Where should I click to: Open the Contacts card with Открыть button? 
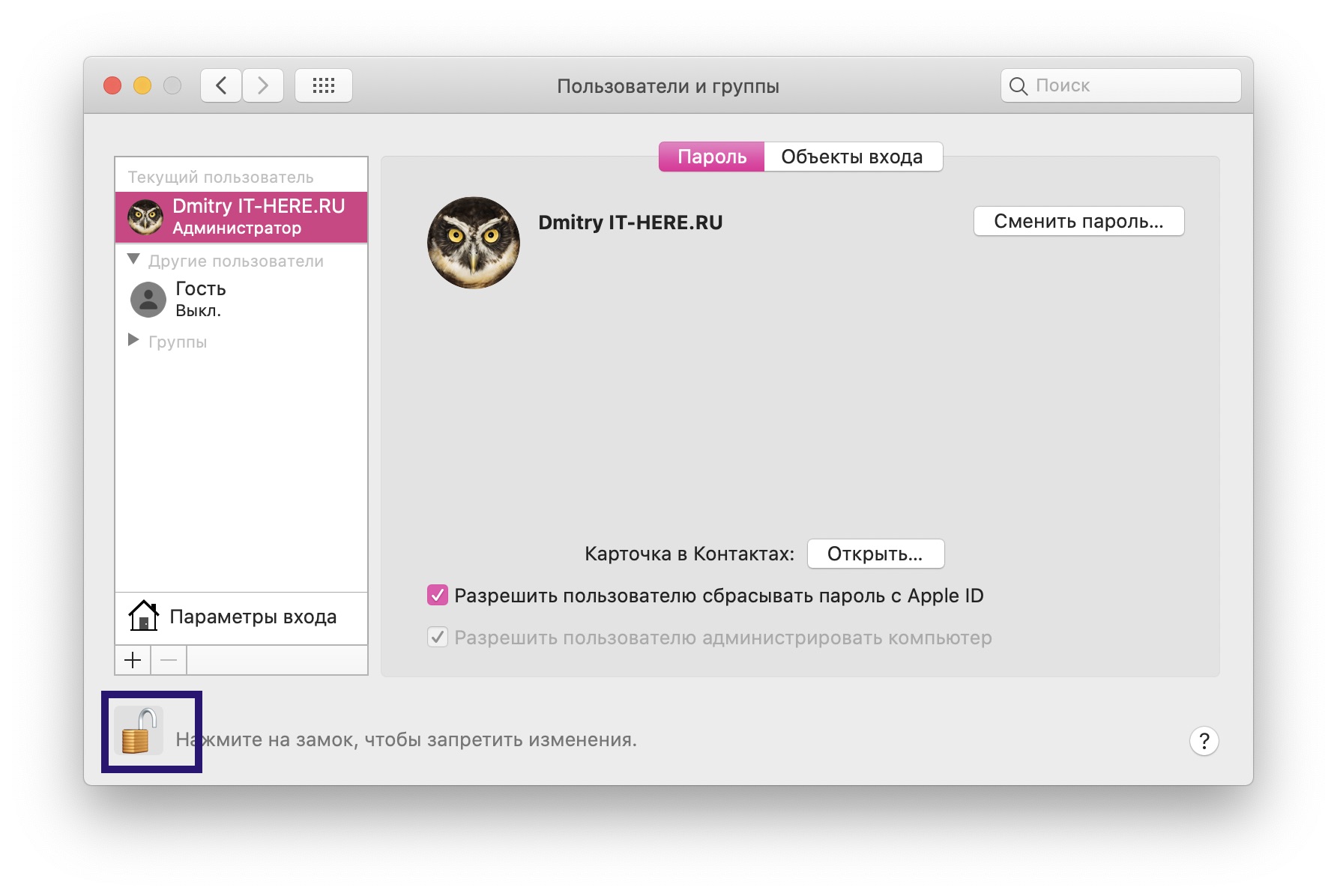click(x=875, y=554)
